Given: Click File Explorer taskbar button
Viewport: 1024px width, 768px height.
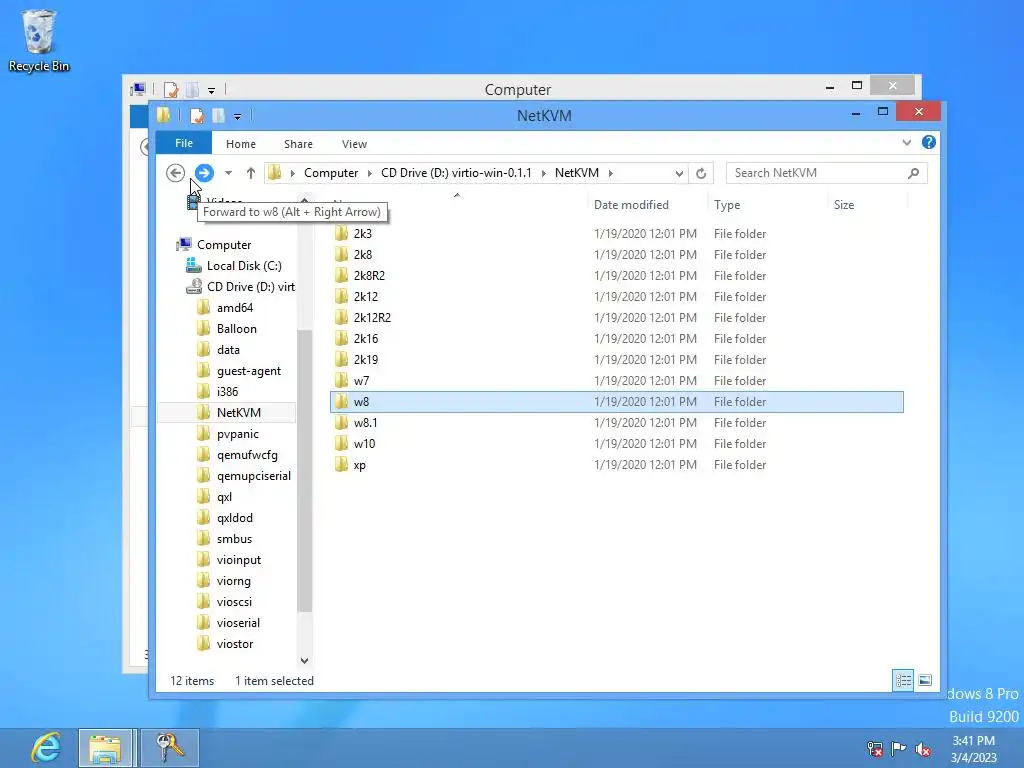Looking at the screenshot, I should [106, 748].
